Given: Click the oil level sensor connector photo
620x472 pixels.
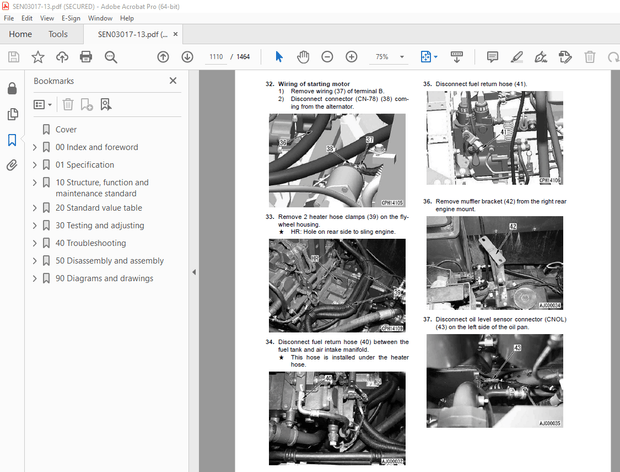Looking at the screenshot, I should [x=495, y=381].
